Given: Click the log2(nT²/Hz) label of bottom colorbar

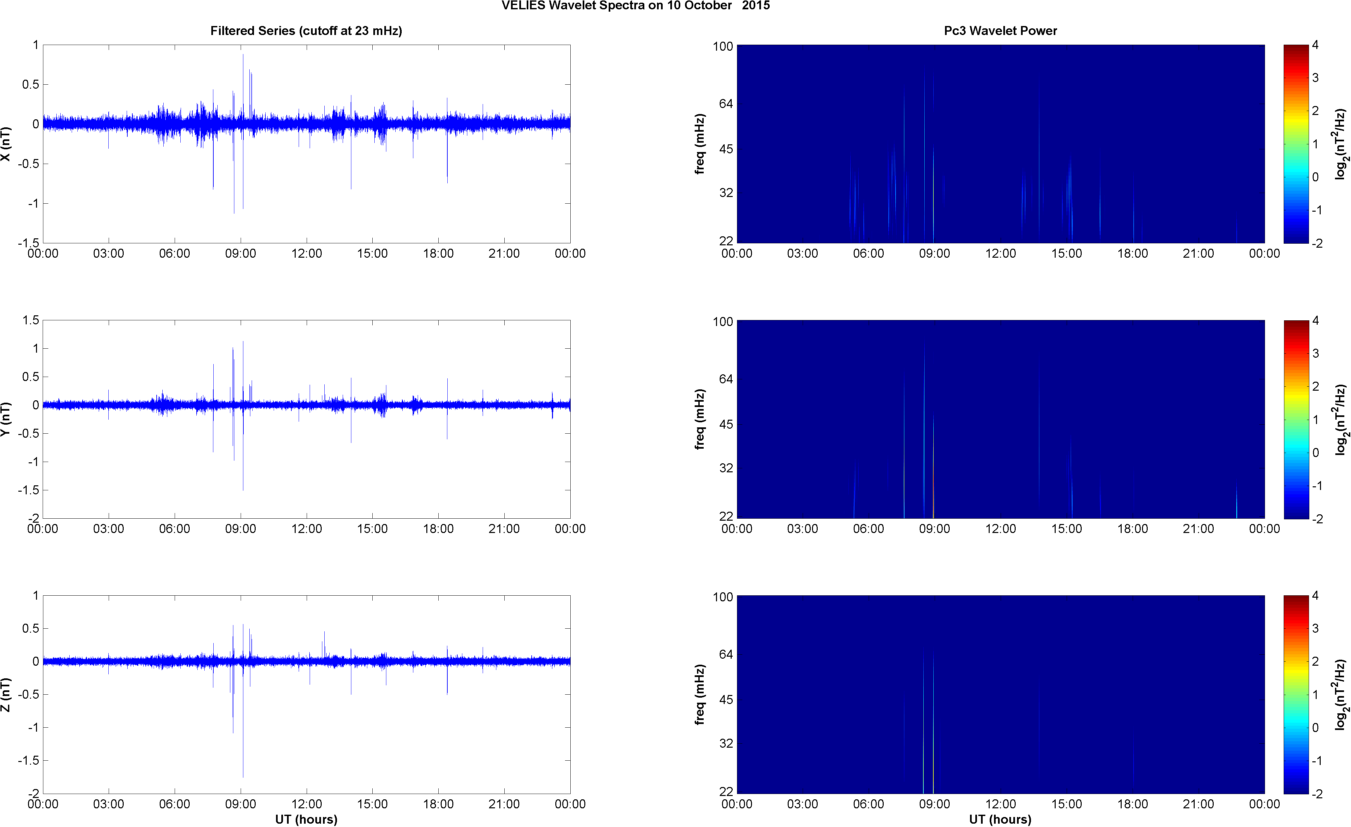Looking at the screenshot, I should [x=1341, y=695].
